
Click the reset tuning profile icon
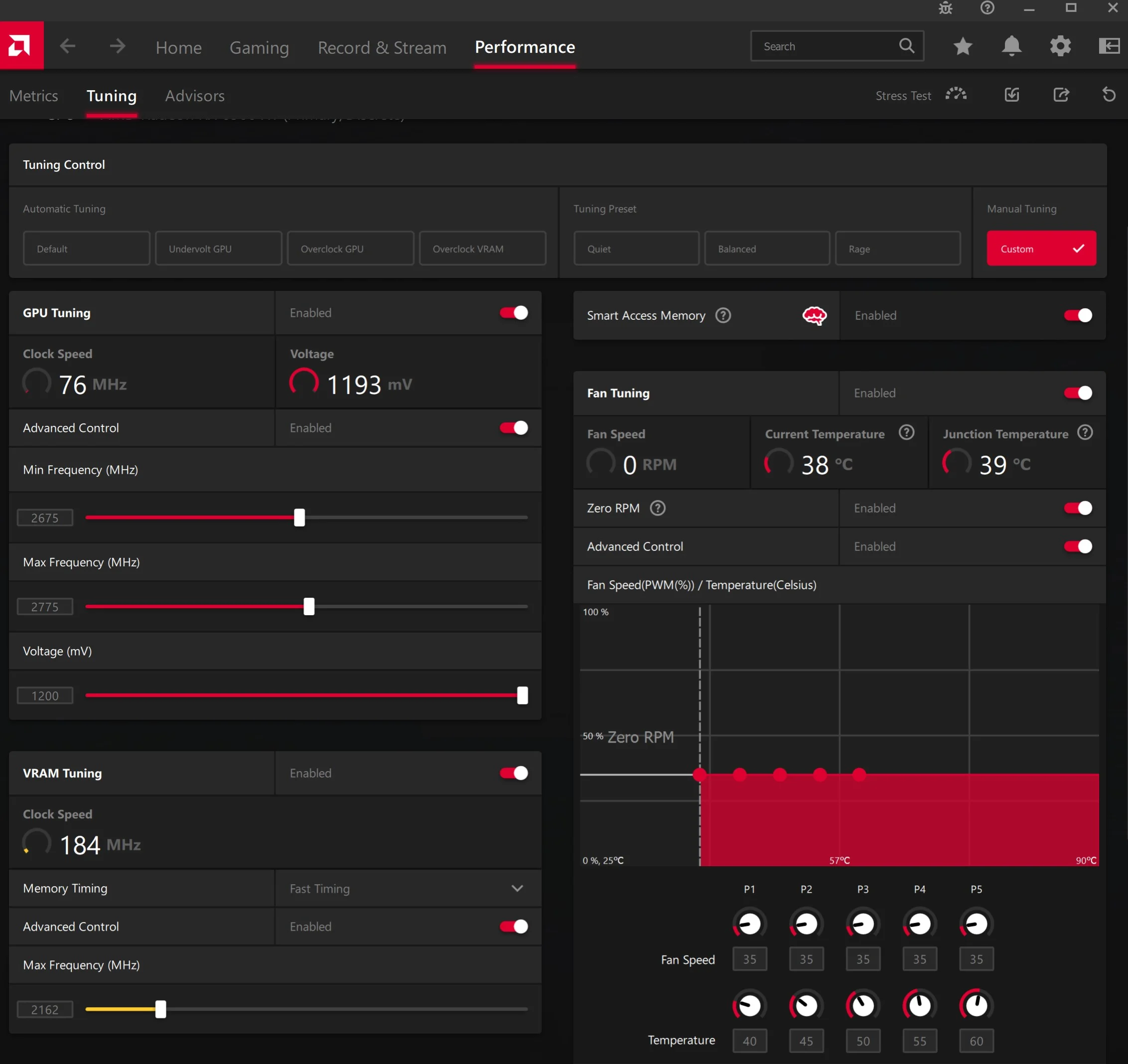click(x=1109, y=95)
